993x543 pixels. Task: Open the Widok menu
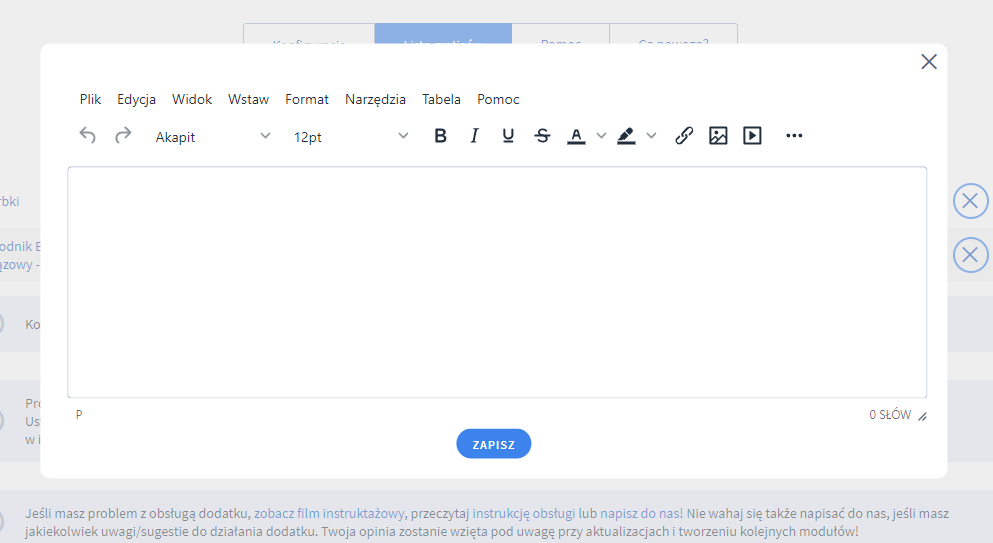pyautogui.click(x=192, y=99)
